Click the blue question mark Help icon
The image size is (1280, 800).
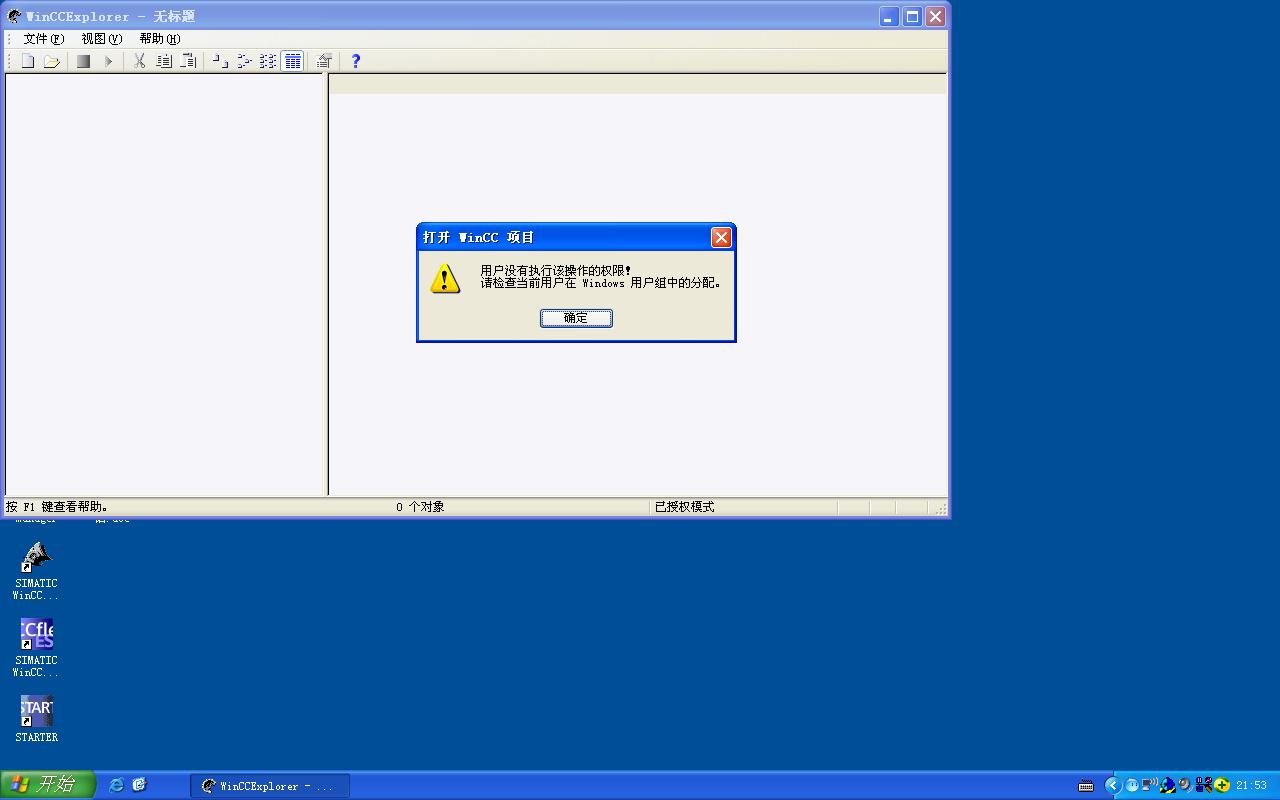pos(356,61)
